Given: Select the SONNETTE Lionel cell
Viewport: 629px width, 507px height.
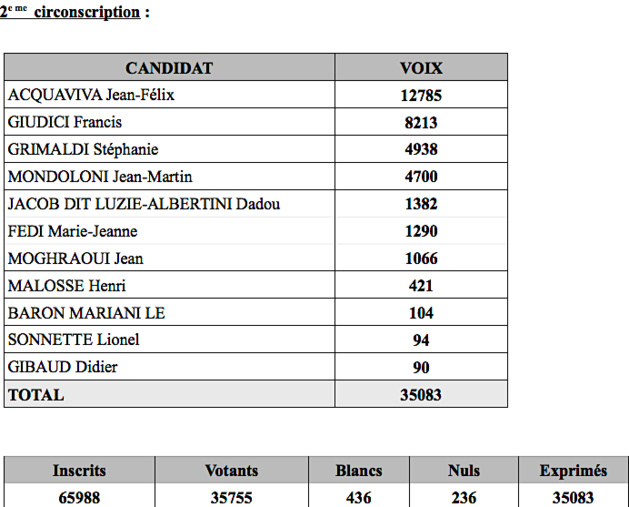Looking at the screenshot, I should tap(73, 340).
